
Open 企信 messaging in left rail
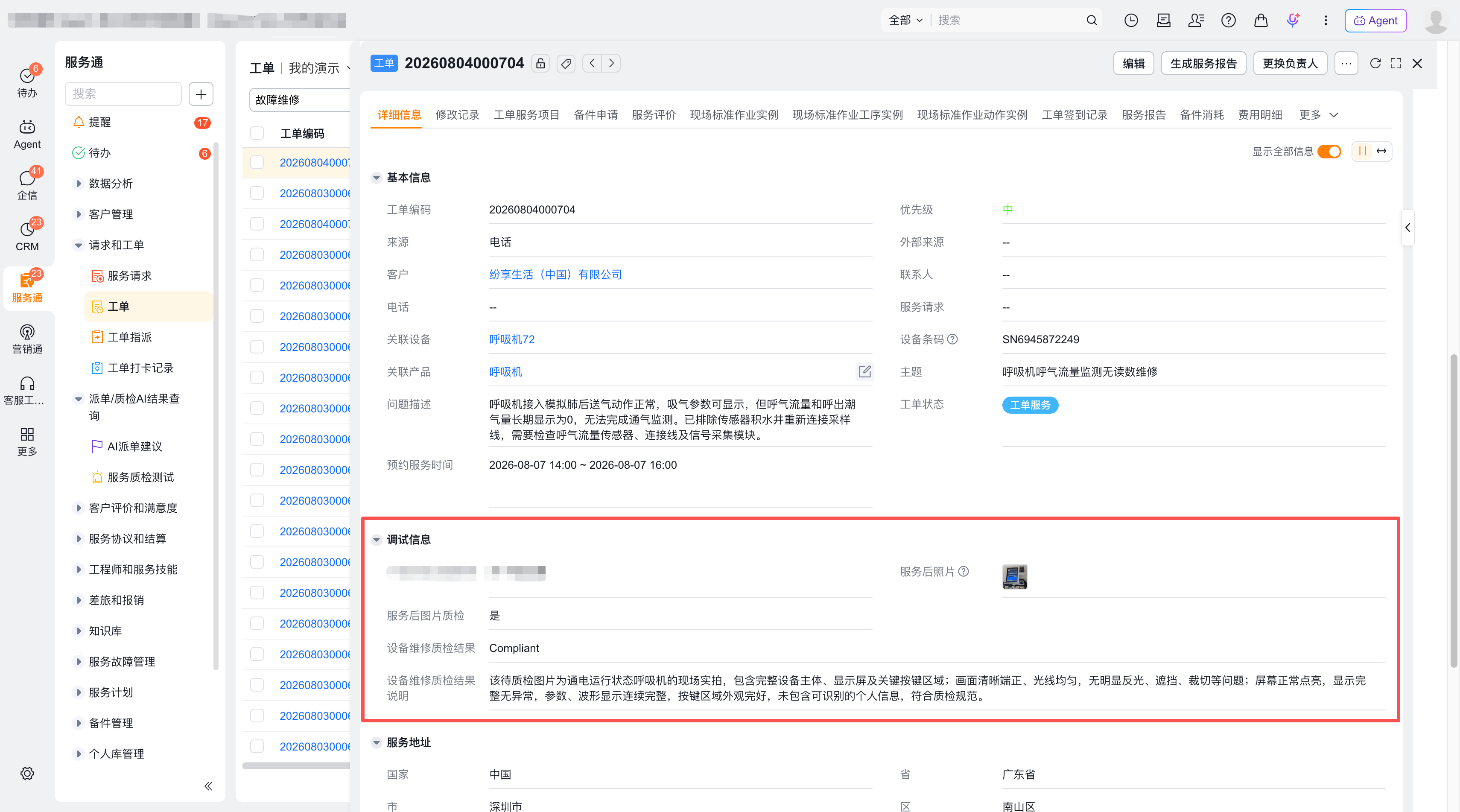pyautogui.click(x=27, y=185)
